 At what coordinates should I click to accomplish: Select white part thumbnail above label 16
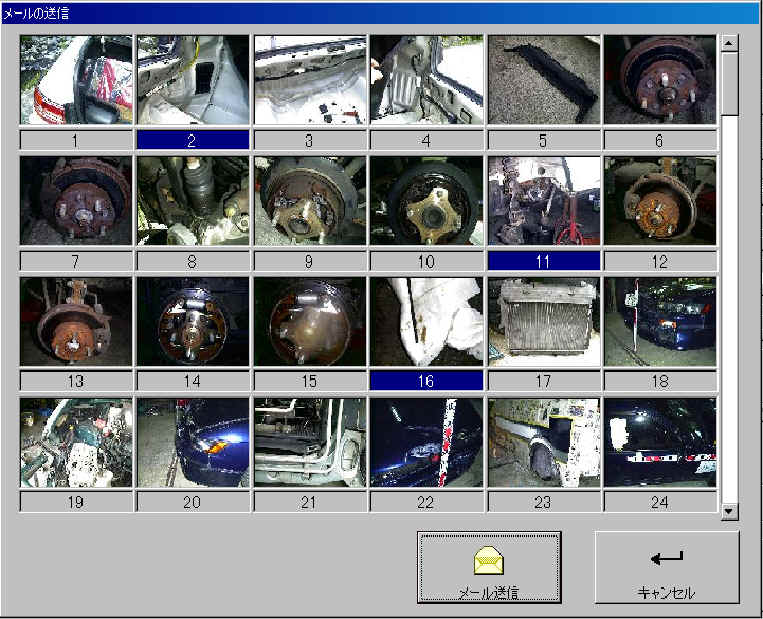pos(427,322)
